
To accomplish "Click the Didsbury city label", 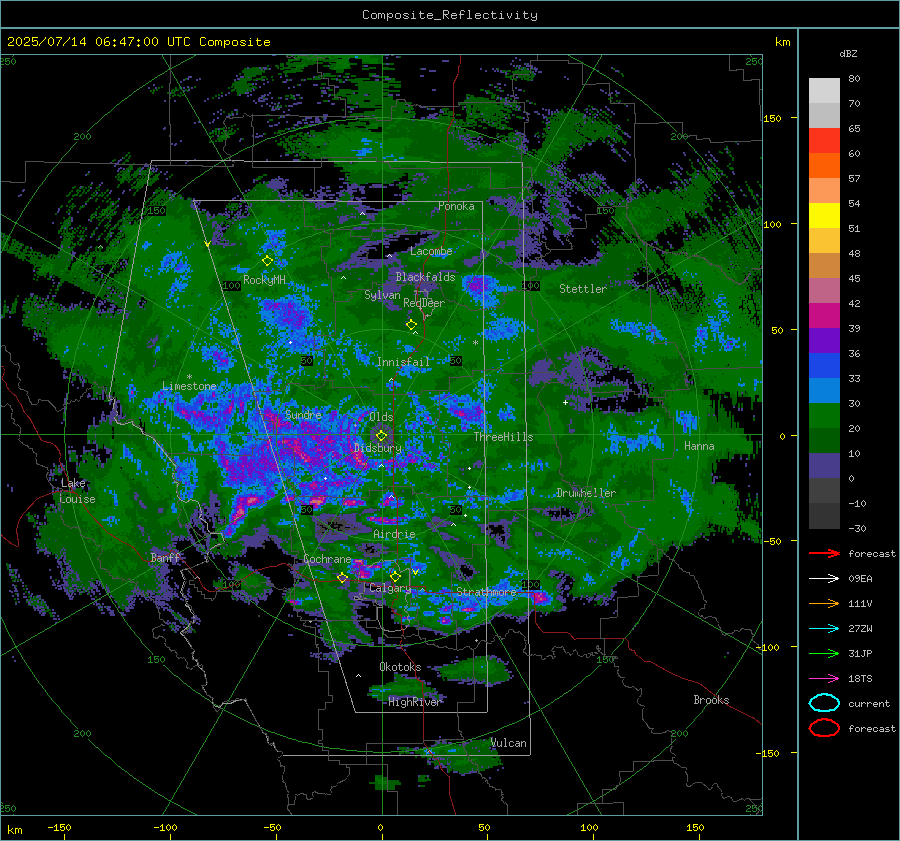I will point(378,448).
